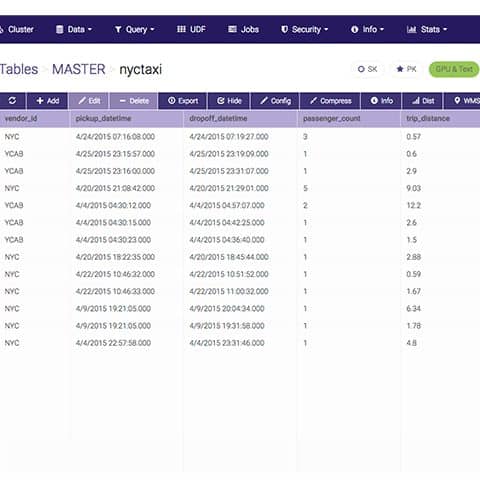Select dropoff cell 4/4/2015 04:42:25.000
The height and width of the screenshot is (485, 480).
tap(227, 223)
